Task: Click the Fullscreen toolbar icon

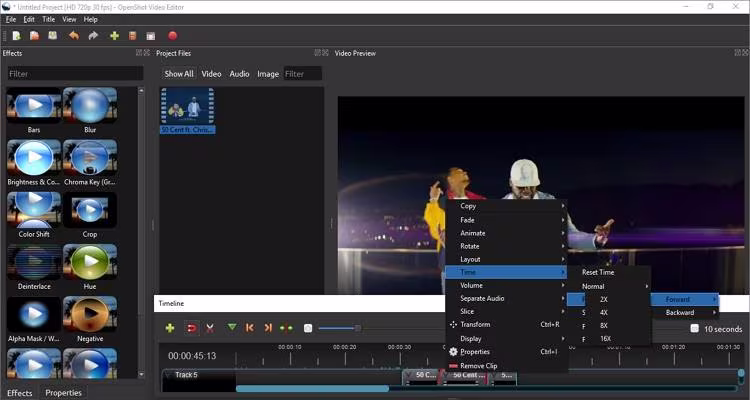Action: pos(151,36)
